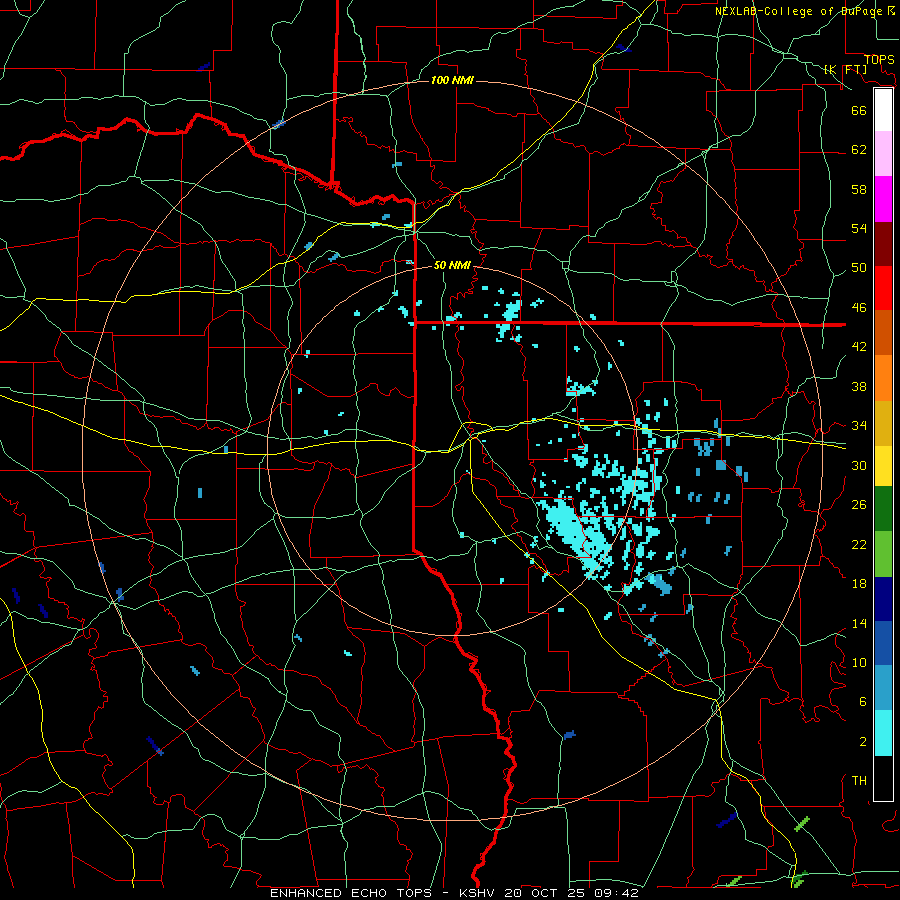Image resolution: width=900 pixels, height=900 pixels.
Task: Pick the light orange legend swatch
Action: tap(883, 377)
